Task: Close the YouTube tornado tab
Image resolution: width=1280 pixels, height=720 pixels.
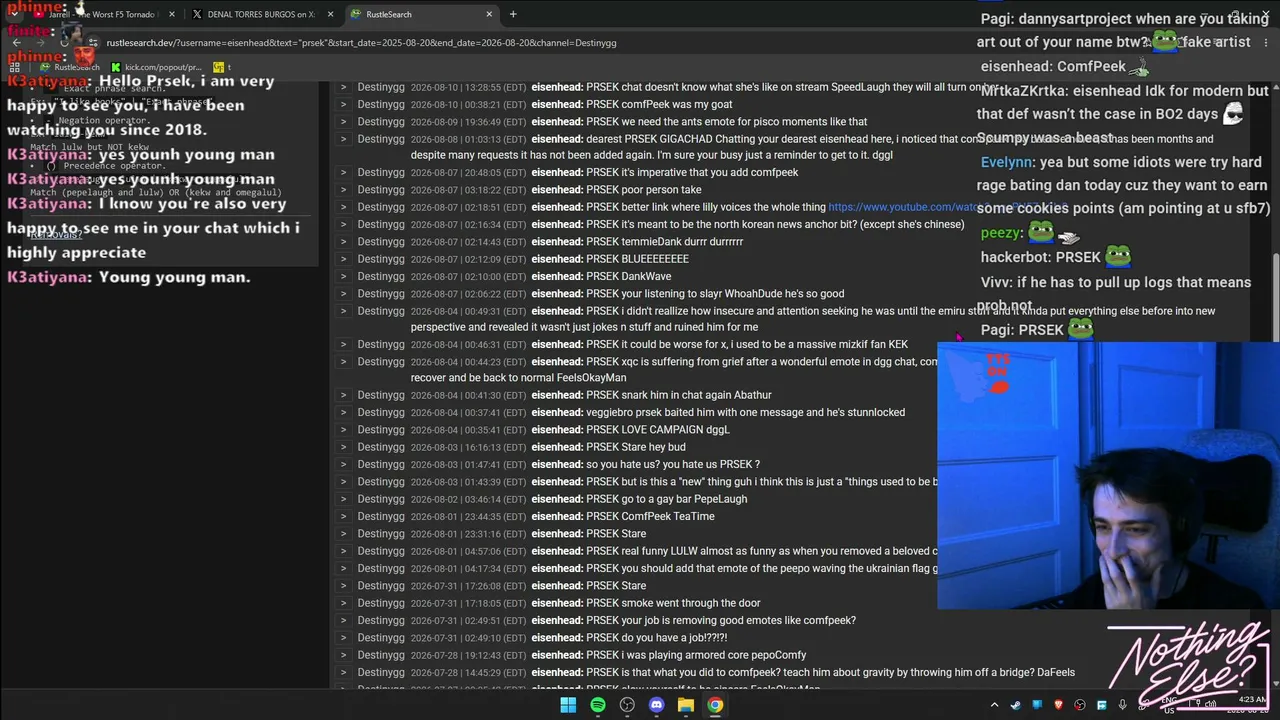Action: [172, 14]
